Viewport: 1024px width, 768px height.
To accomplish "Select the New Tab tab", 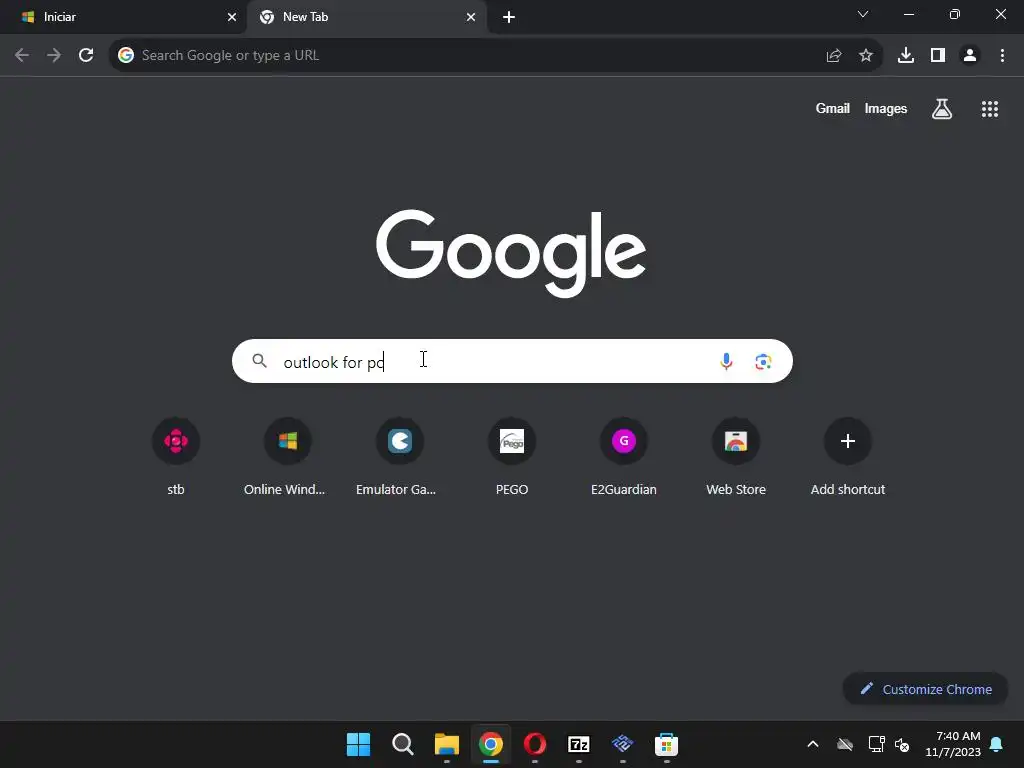I will [367, 17].
